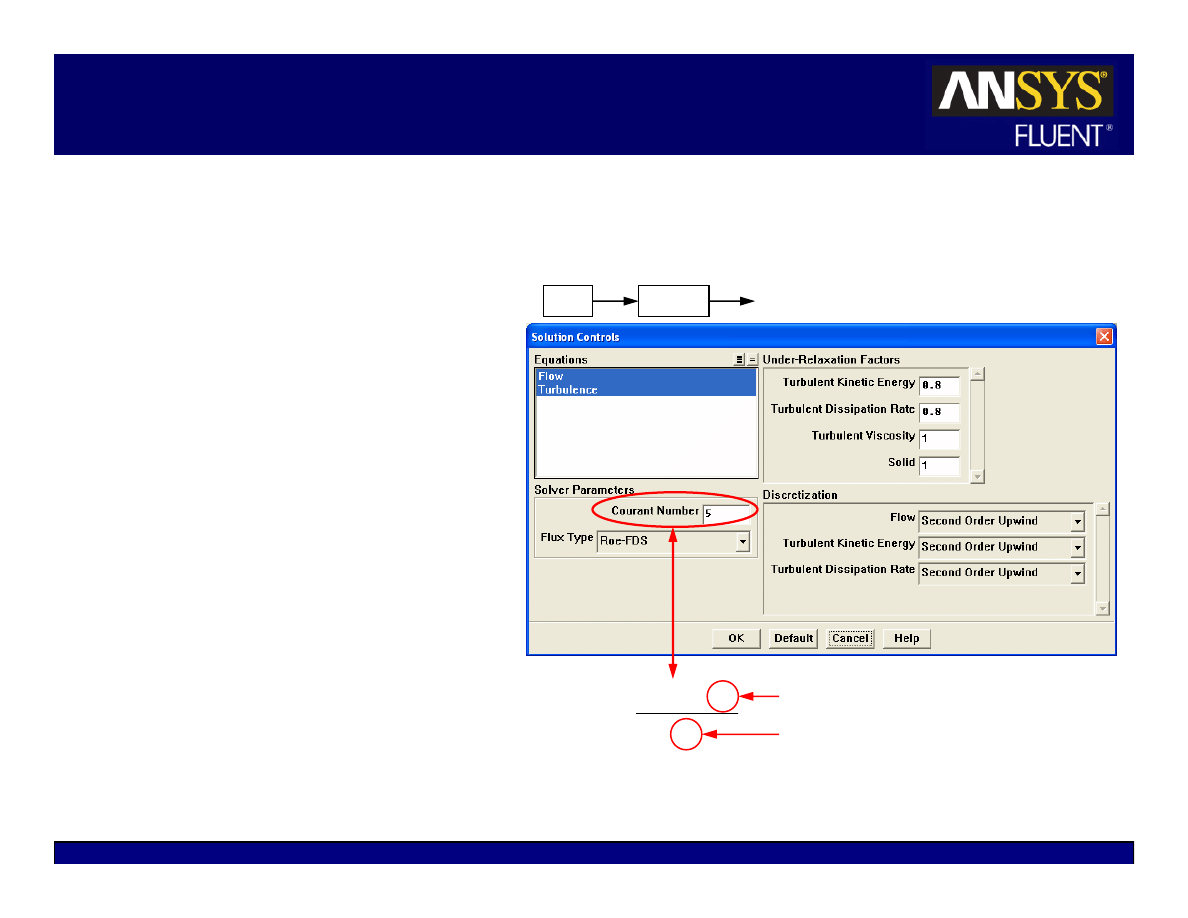Expand Turbulent Dissipation Rate discretization dropdown
Viewport: 1188px width, 918px height.
click(1077, 574)
